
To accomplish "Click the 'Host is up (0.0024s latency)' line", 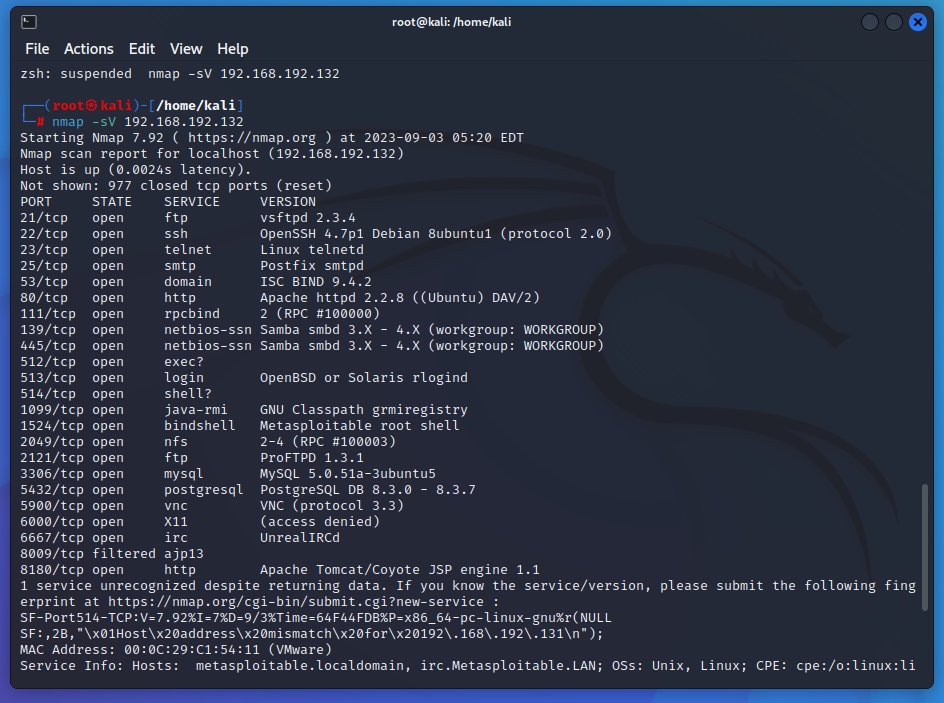I will (135, 170).
